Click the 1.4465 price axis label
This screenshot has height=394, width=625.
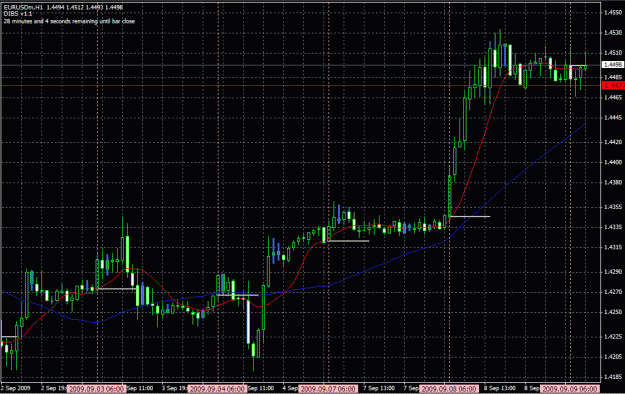point(613,97)
